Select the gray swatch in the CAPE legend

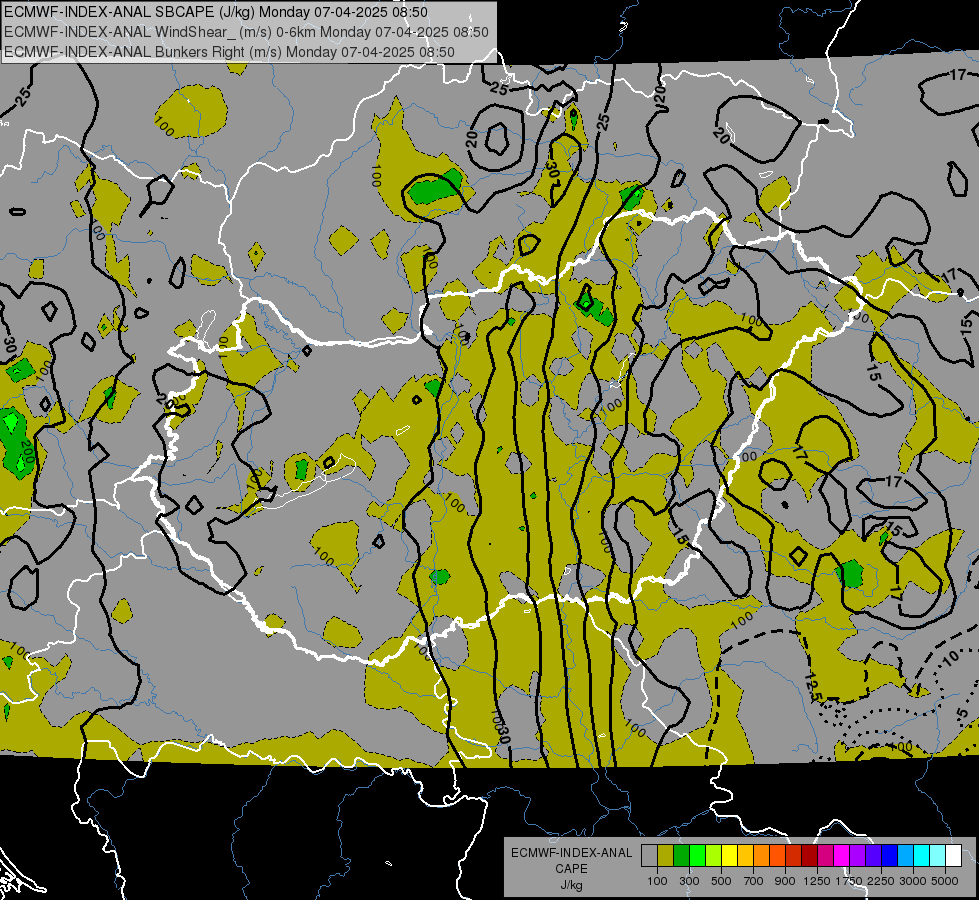[x=649, y=856]
